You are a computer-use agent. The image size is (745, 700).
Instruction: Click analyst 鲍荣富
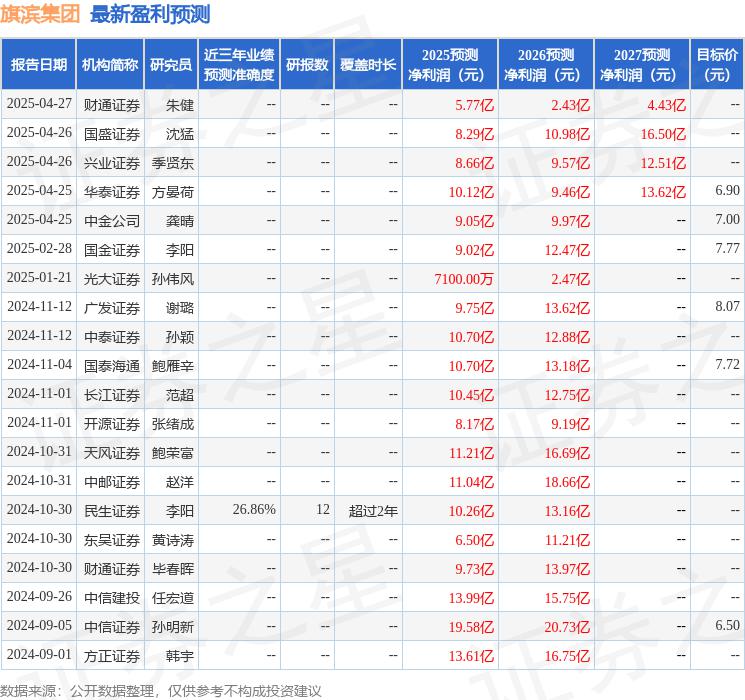coord(172,453)
